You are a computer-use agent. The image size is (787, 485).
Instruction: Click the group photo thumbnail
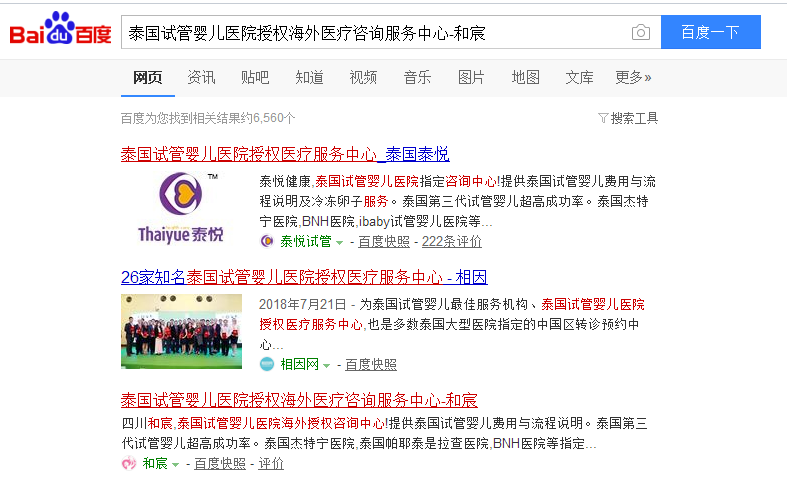181,331
